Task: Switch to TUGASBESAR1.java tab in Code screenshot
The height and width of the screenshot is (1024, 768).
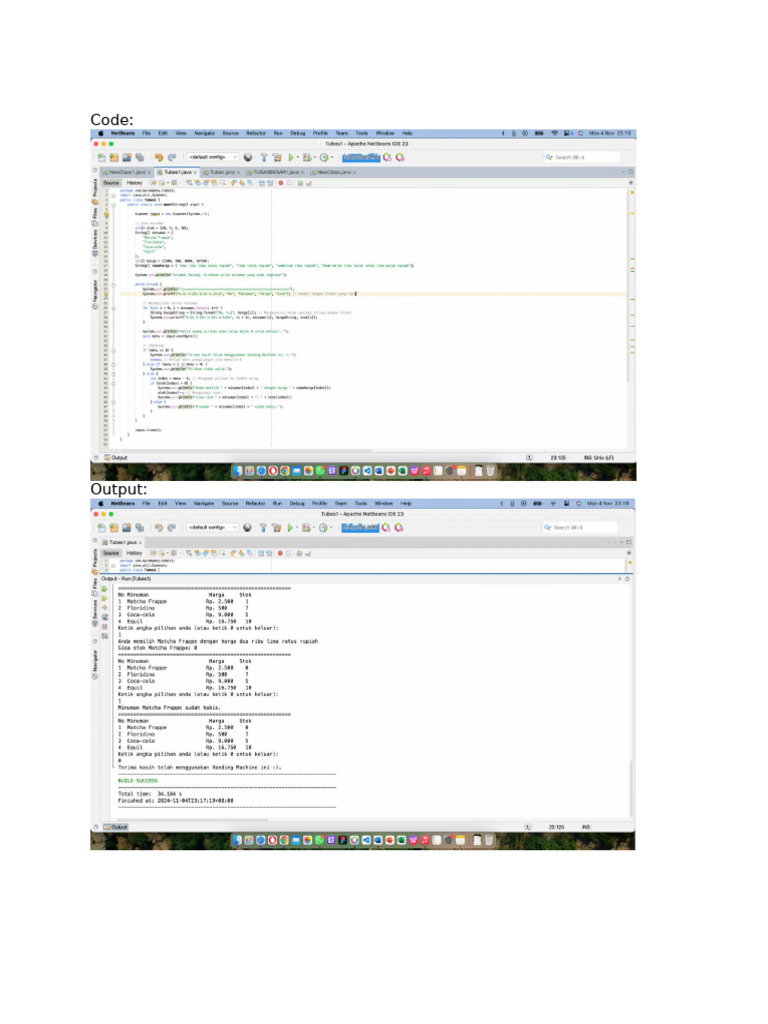Action: pyautogui.click(x=276, y=172)
